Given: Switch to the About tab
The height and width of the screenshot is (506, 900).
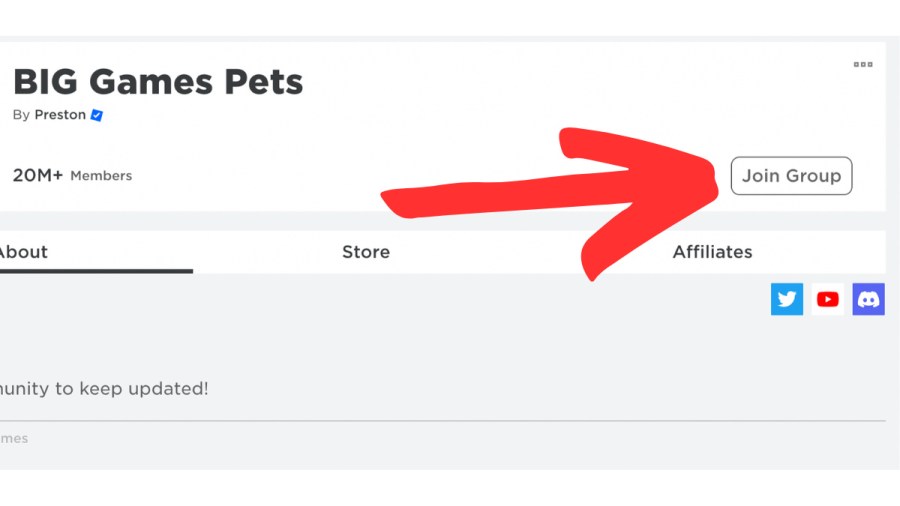Looking at the screenshot, I should pyautogui.click(x=22, y=252).
